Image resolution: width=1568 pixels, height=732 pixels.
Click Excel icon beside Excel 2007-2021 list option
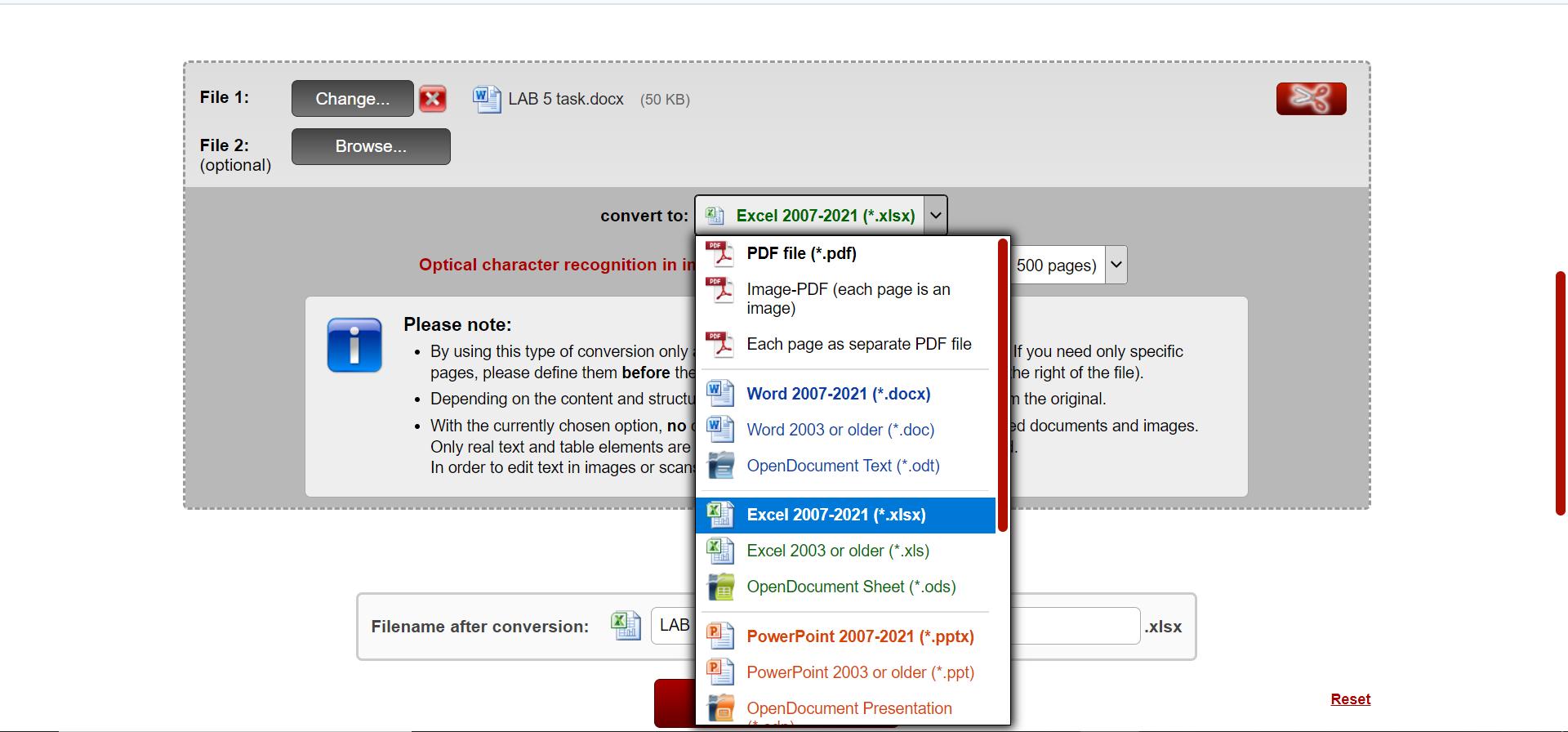point(719,515)
